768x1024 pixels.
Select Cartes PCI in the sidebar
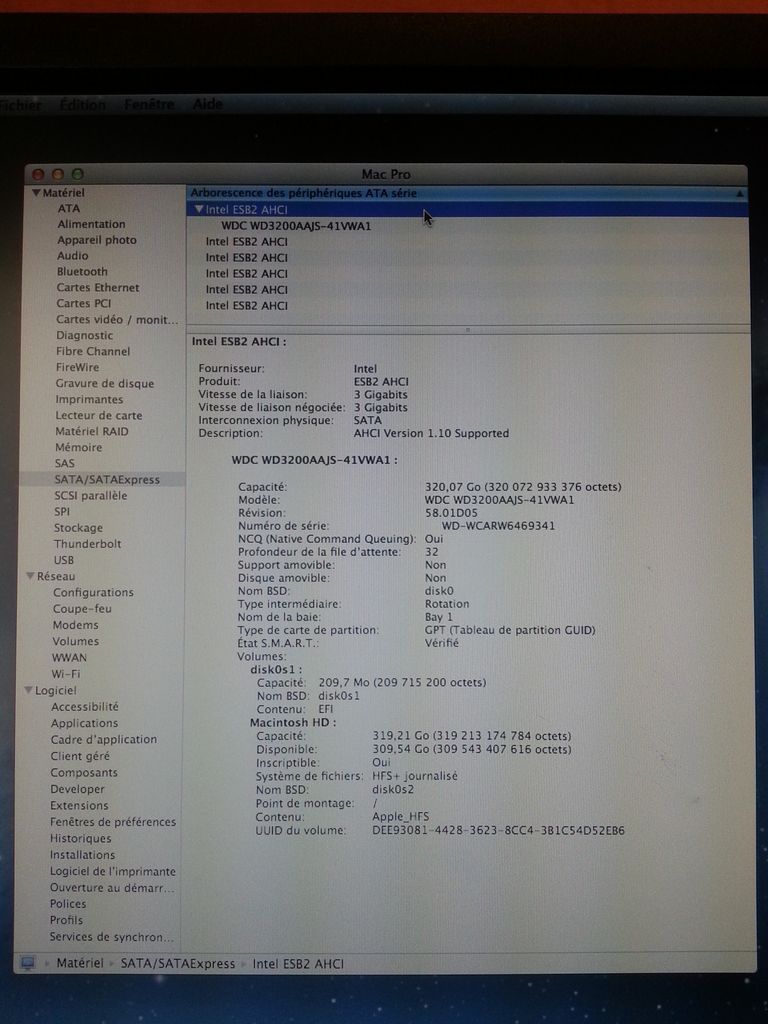tap(84, 303)
